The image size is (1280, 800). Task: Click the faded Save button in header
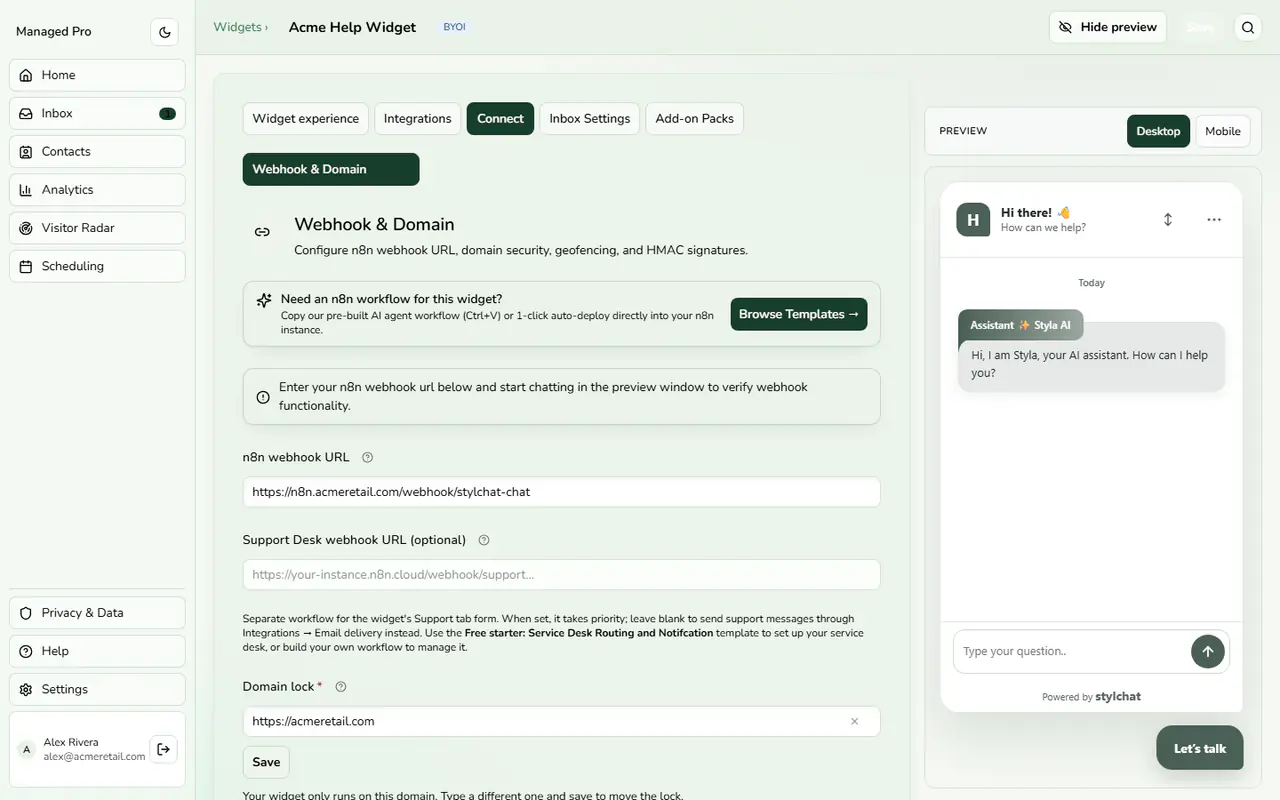[1200, 27]
